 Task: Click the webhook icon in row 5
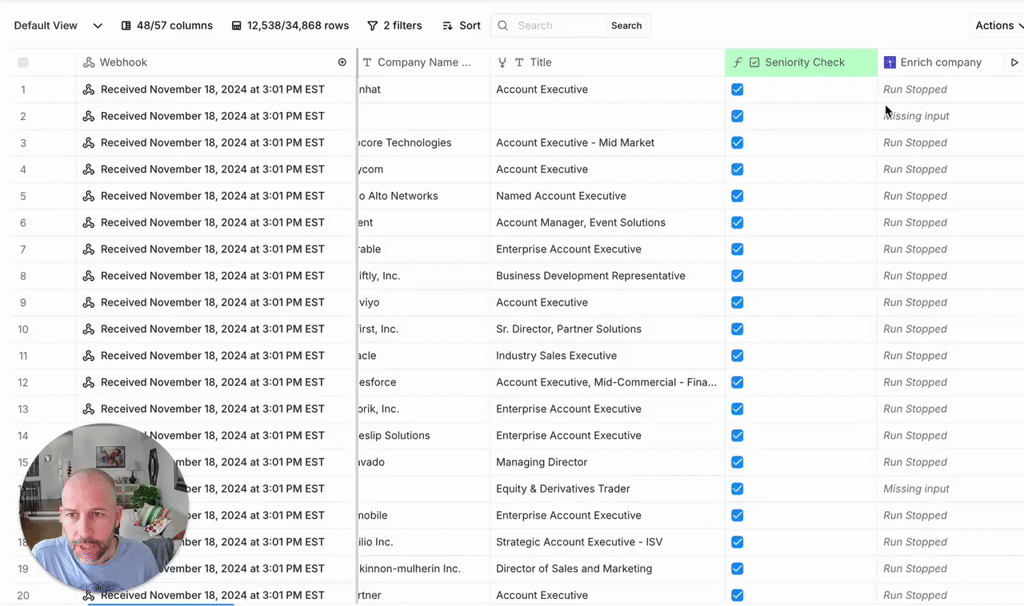(x=89, y=196)
